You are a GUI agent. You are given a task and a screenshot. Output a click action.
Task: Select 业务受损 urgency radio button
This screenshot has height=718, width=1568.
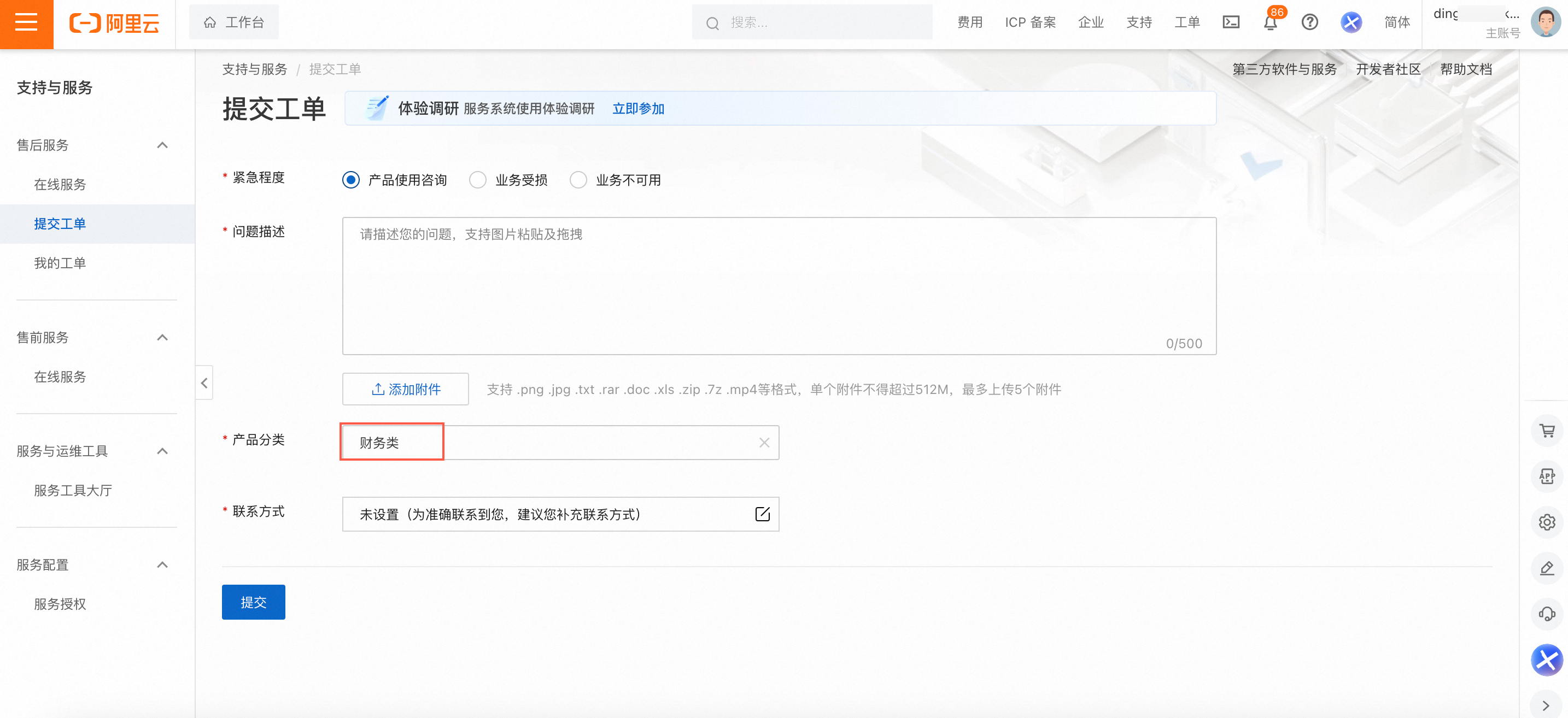click(x=478, y=180)
